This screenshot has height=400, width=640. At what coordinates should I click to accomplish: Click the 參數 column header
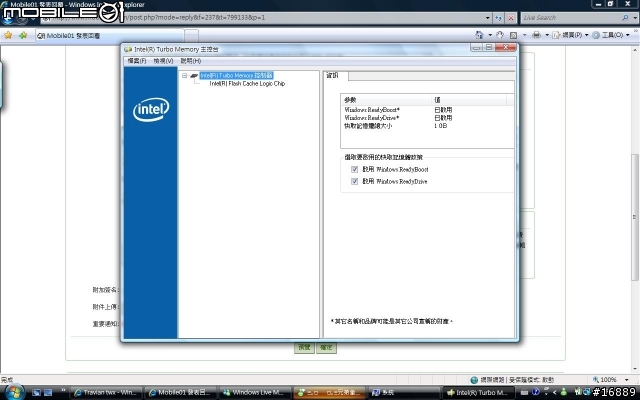386,100
